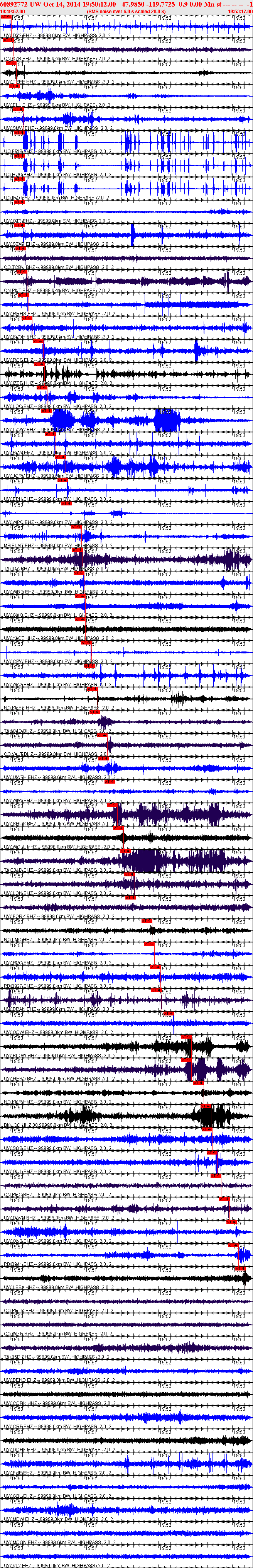The image size is (253, 1568).
Task: Click the event header line starting 60892772 UW
Action: pos(126,3)
